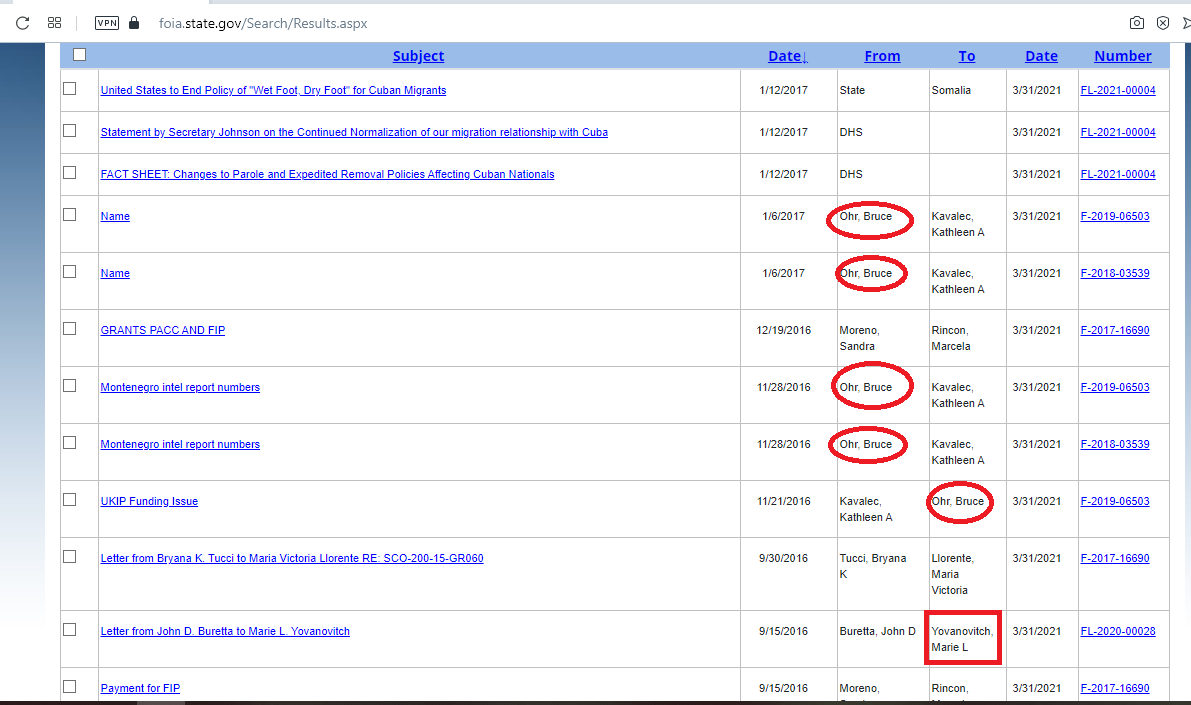Click "Ohr, Bruce" in the UKIP Funding row
The image size is (1191, 705).
pos(958,501)
